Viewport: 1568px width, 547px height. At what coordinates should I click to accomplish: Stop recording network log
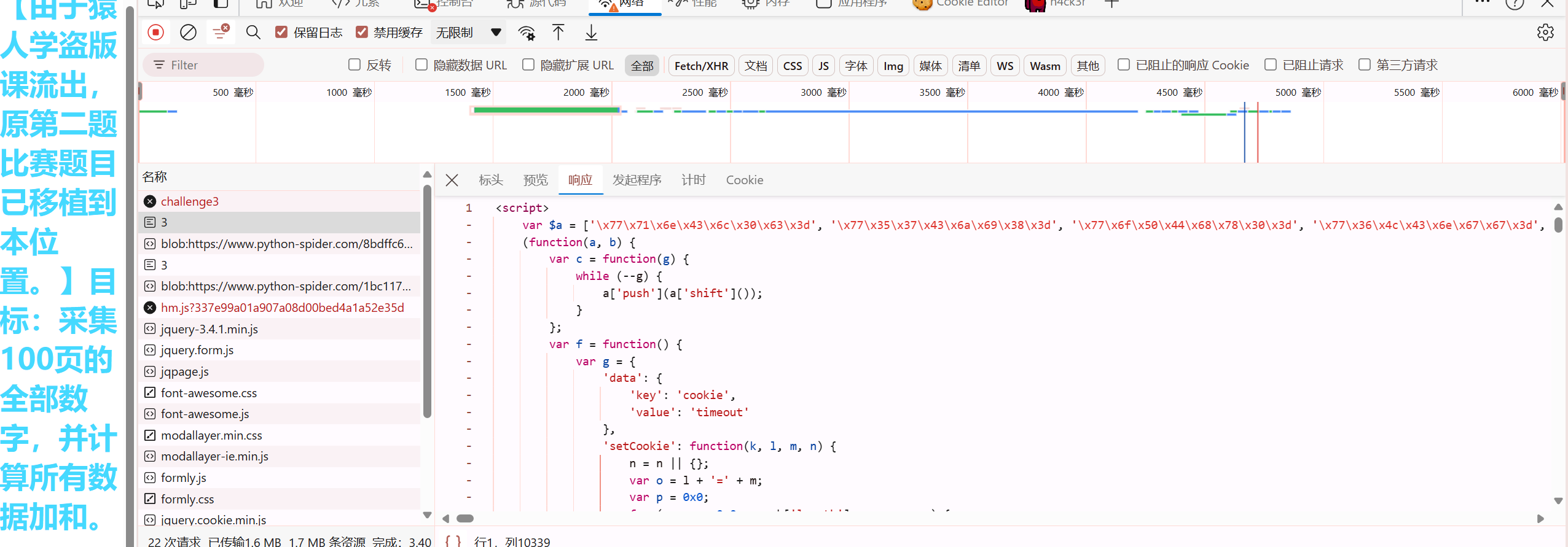(156, 32)
